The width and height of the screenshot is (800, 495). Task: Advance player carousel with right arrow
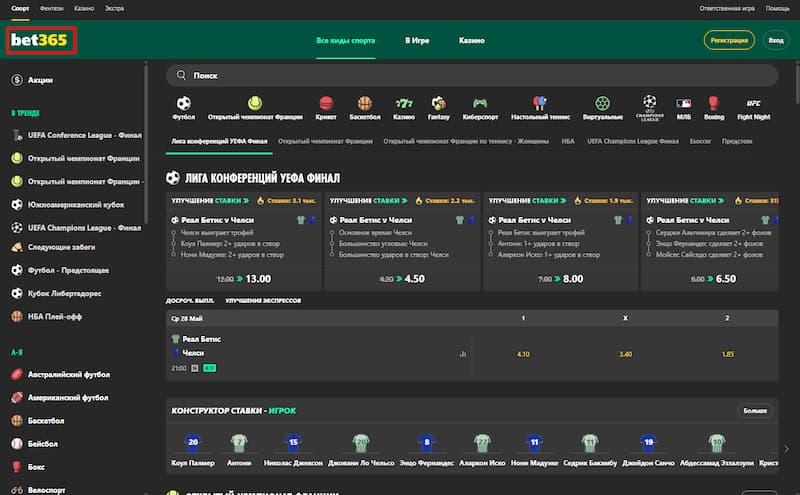(x=786, y=449)
